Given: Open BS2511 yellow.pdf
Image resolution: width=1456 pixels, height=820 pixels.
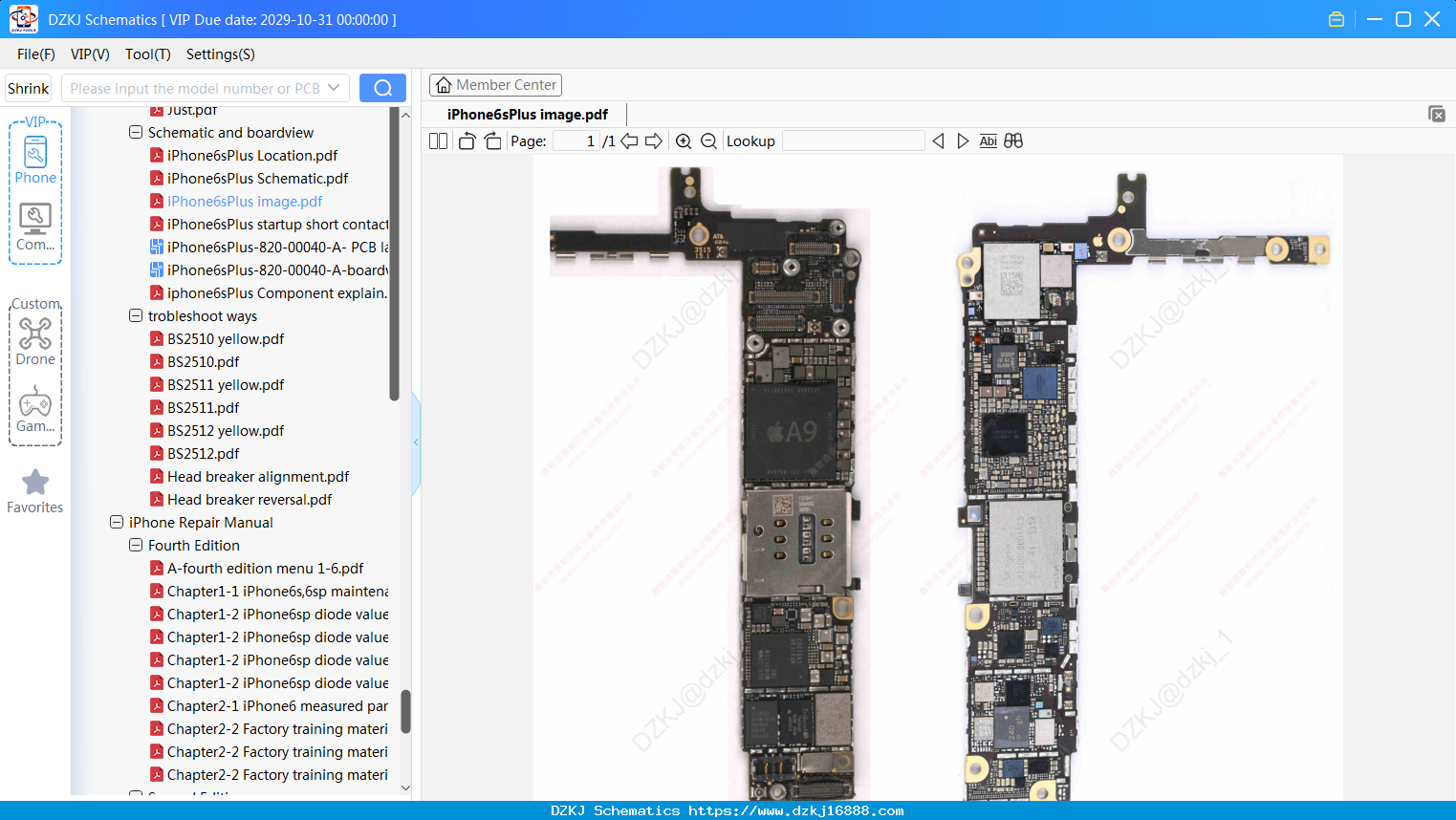Looking at the screenshot, I should click(x=217, y=385).
